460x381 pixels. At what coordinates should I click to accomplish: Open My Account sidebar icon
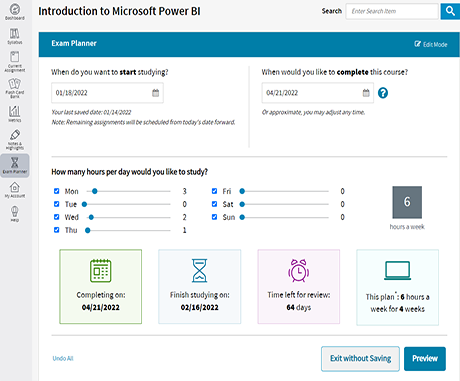[x=15, y=190]
